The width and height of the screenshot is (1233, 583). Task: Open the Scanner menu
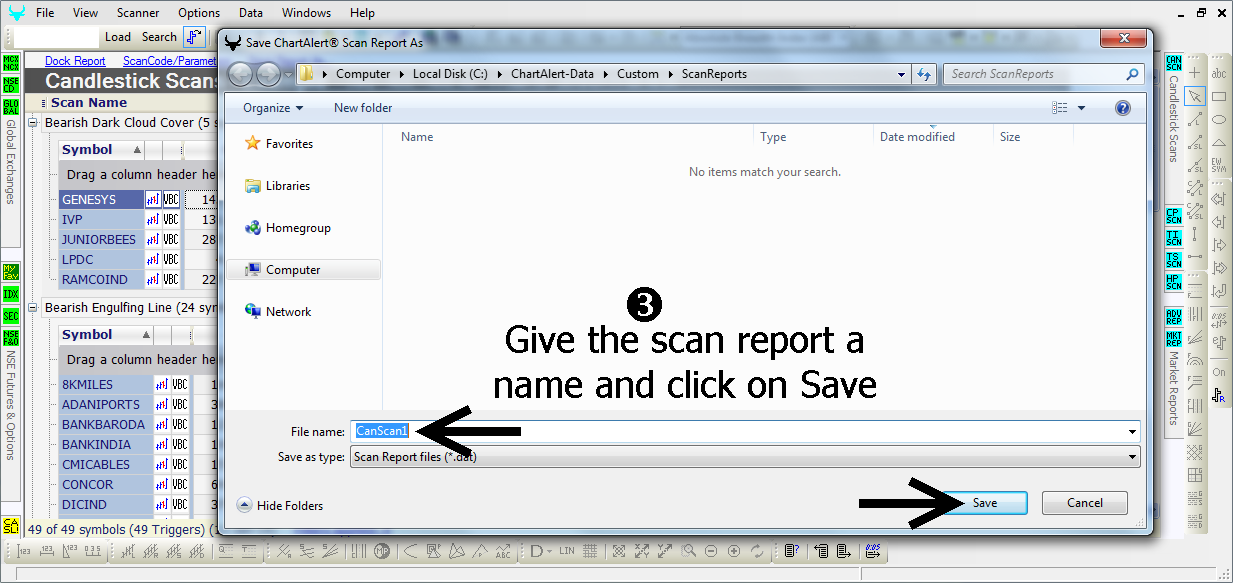pos(138,13)
